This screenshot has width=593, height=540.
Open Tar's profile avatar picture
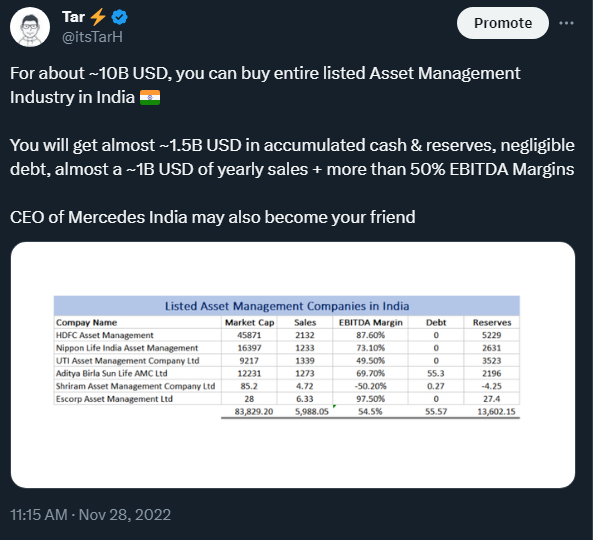30,27
